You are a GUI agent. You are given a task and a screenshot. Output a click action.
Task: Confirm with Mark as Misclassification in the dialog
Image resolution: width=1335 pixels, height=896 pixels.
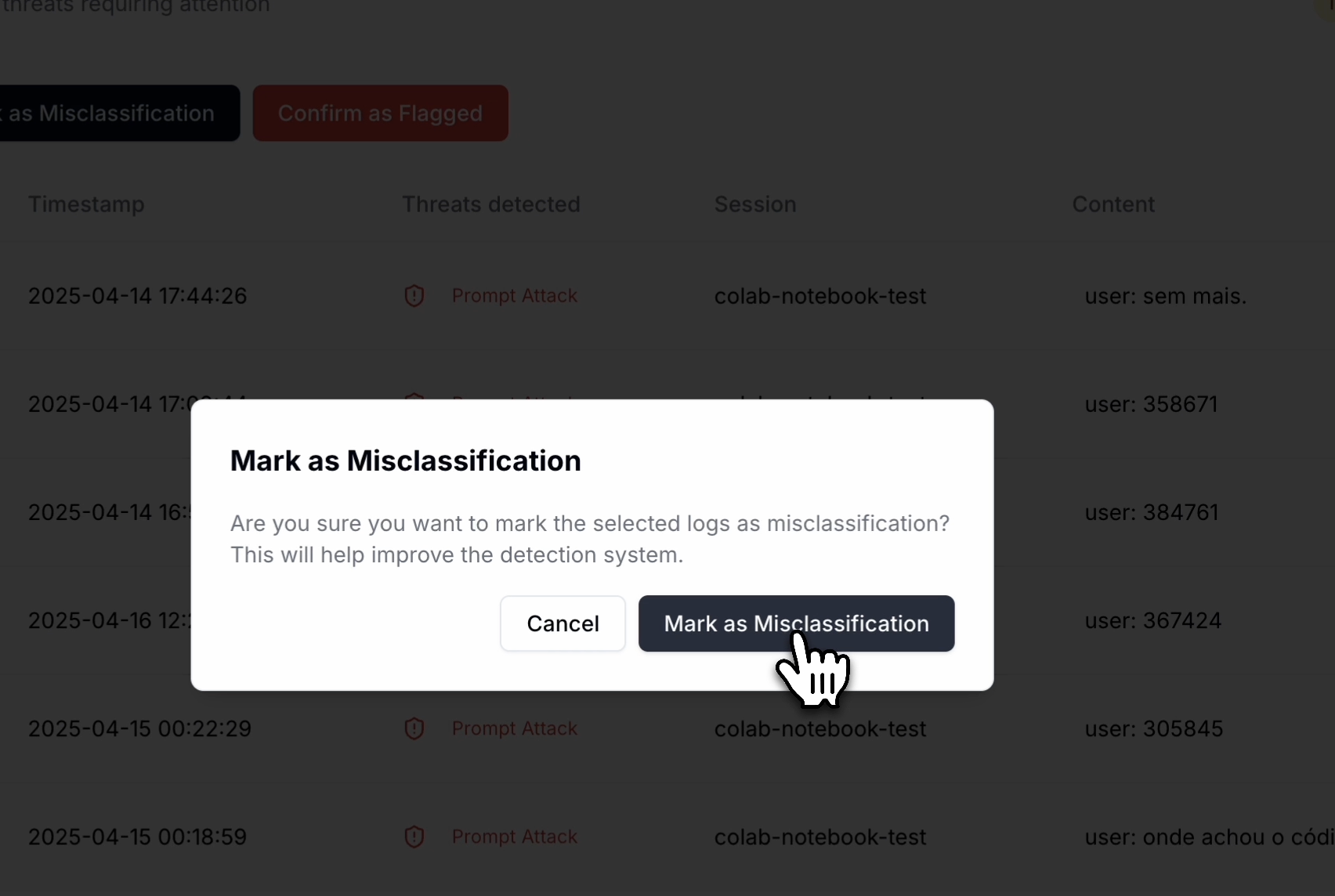pos(796,623)
